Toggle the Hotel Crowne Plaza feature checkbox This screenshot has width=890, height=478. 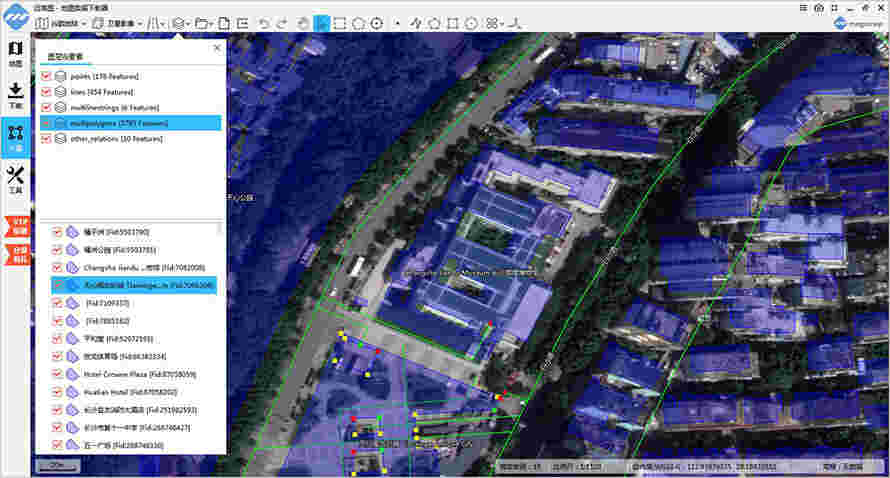(57, 374)
